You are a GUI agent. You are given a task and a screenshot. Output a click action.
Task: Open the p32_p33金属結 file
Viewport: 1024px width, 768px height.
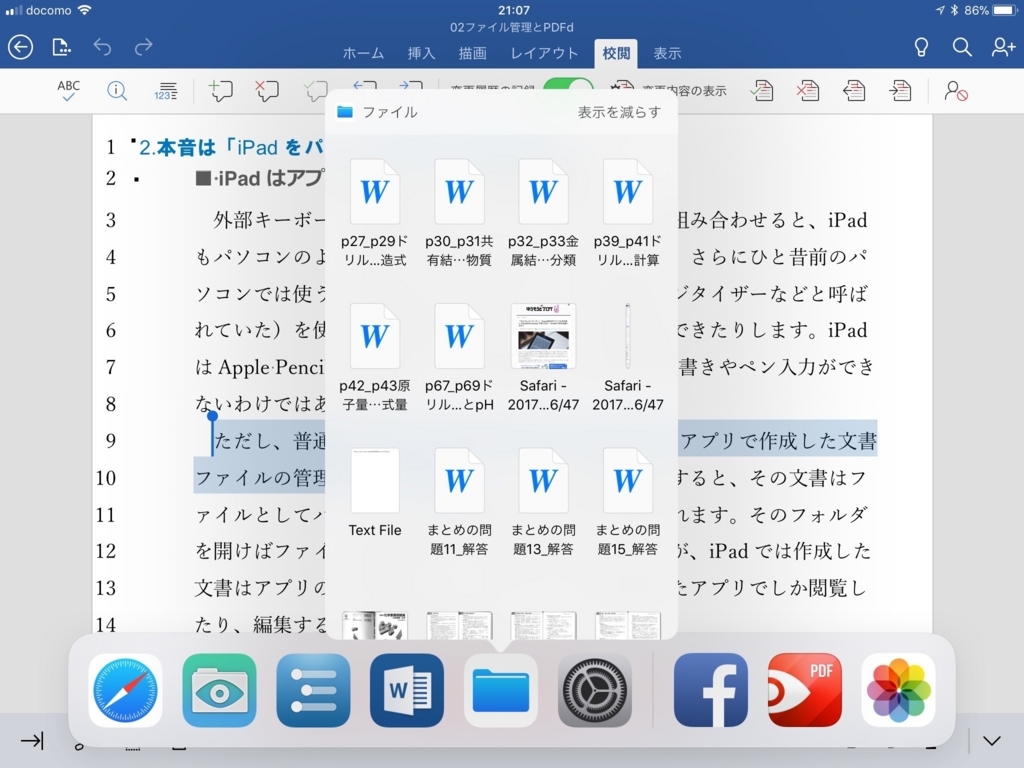click(543, 213)
